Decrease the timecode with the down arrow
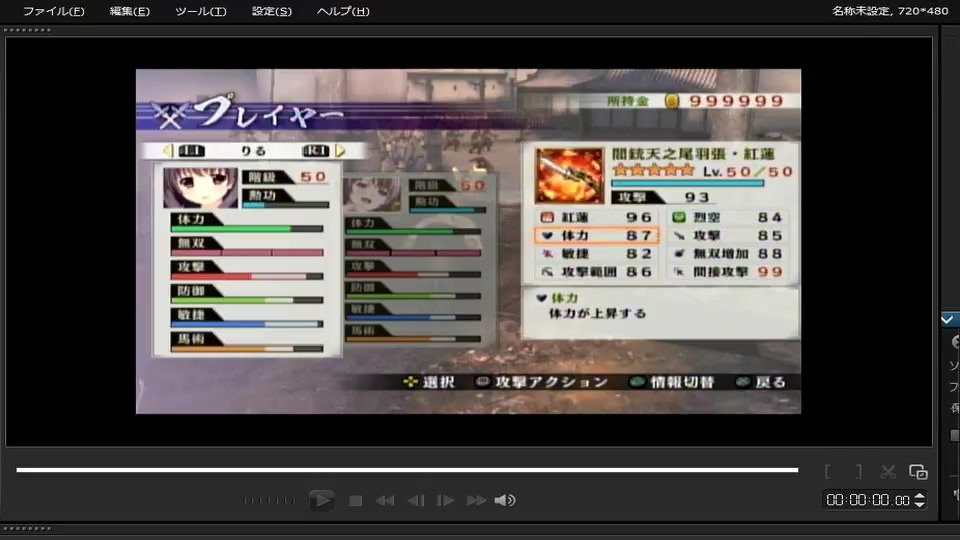 point(919,504)
